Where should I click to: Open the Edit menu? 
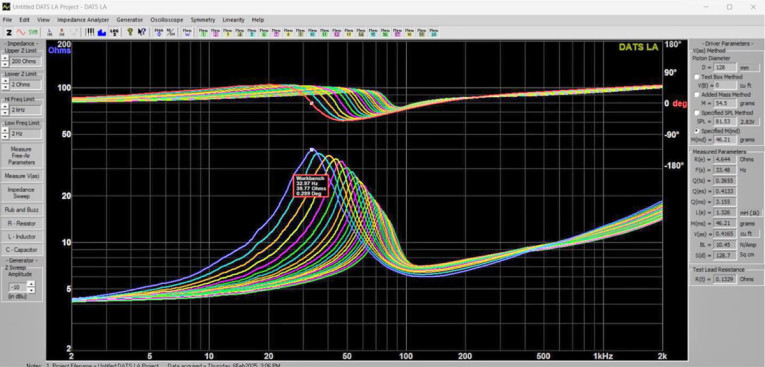point(24,20)
